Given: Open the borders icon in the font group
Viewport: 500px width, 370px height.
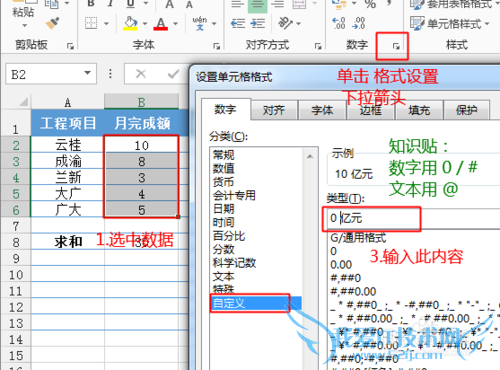Looking at the screenshot, I should tap(91, 23).
